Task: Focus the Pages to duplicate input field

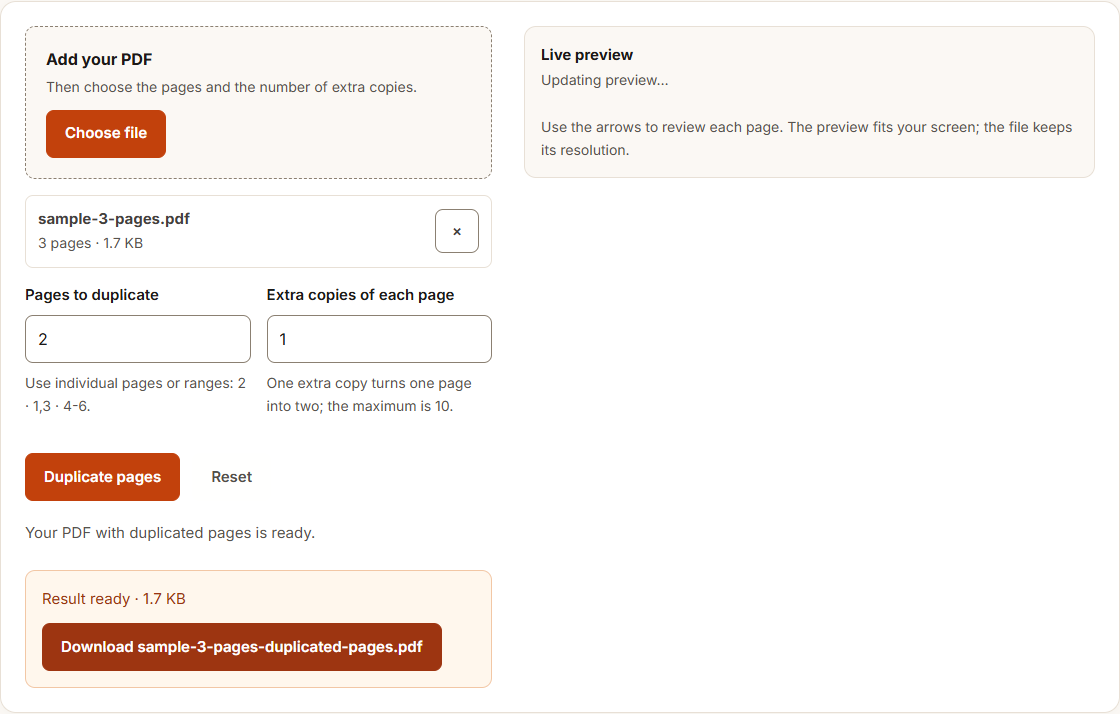Action: coord(138,339)
